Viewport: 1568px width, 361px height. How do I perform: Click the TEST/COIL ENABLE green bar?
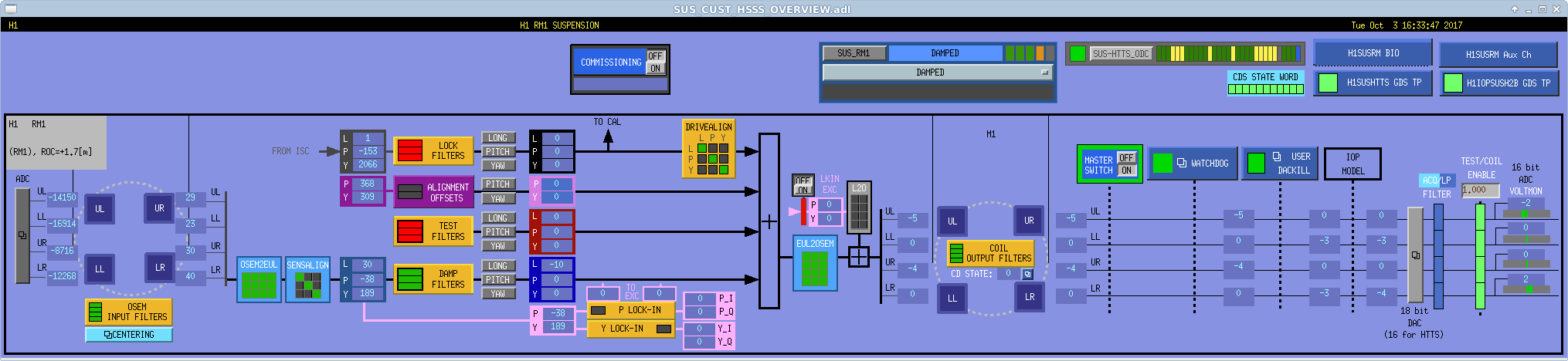click(x=1480, y=256)
